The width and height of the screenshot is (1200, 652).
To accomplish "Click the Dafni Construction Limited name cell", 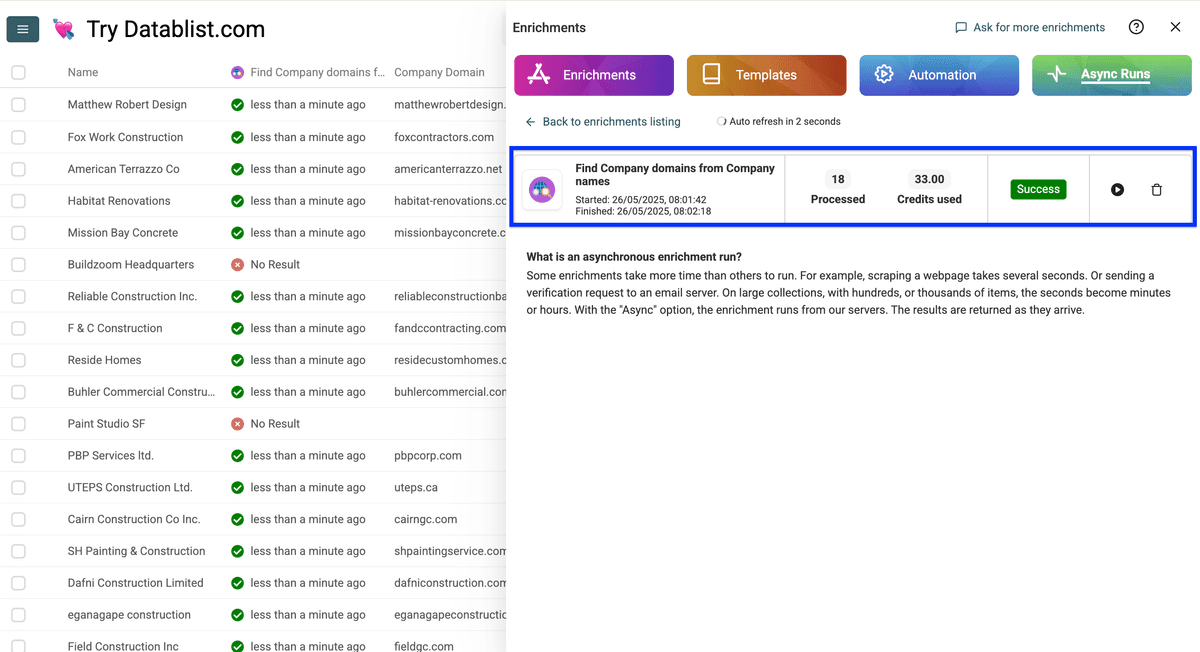I will pos(135,583).
